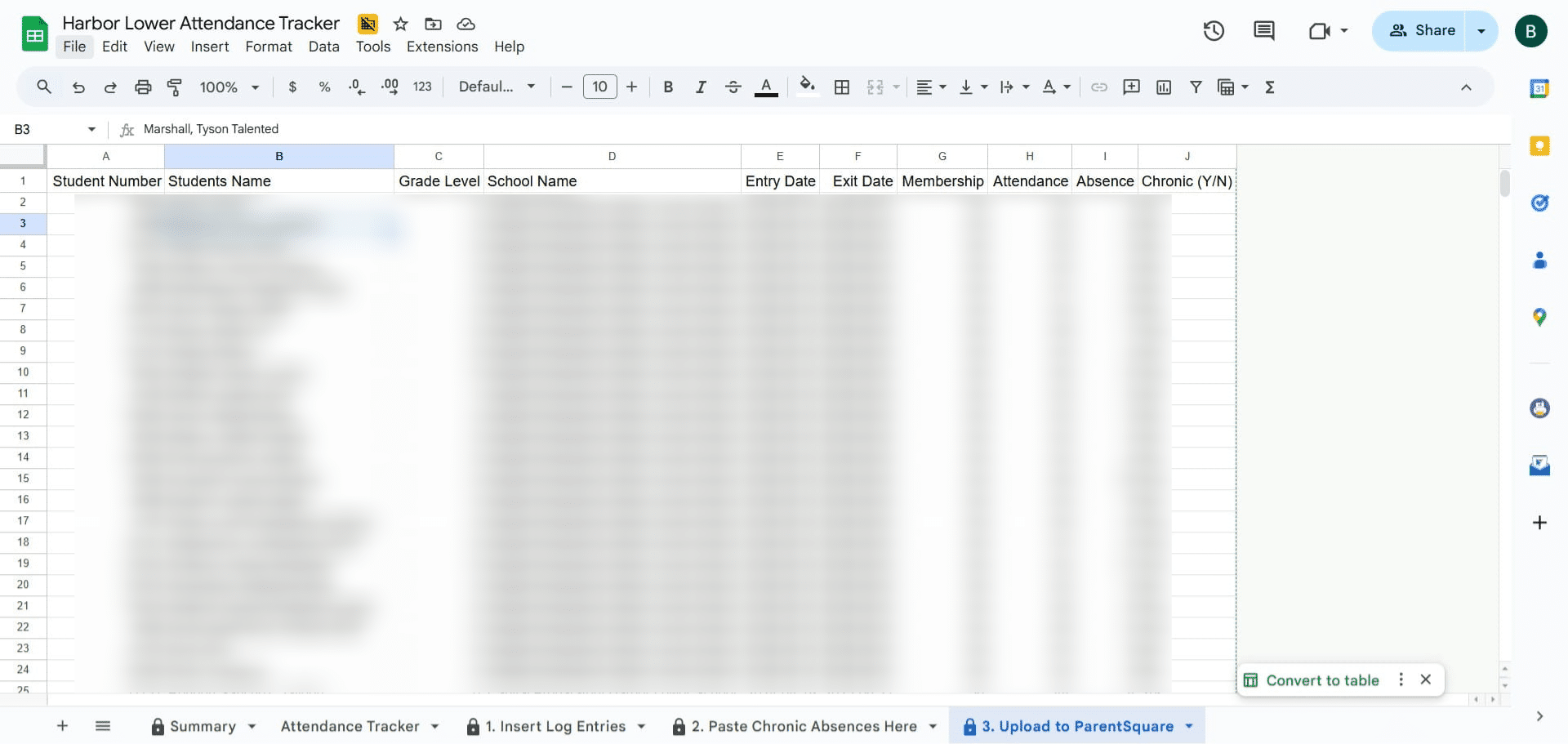The height and width of the screenshot is (744, 1568).
Task: Open the borders options
Action: (842, 87)
